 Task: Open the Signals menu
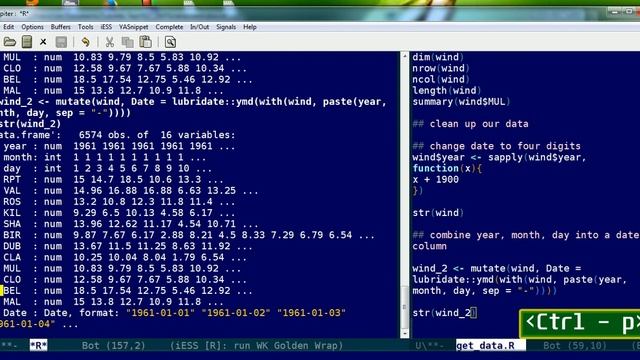pos(226,27)
